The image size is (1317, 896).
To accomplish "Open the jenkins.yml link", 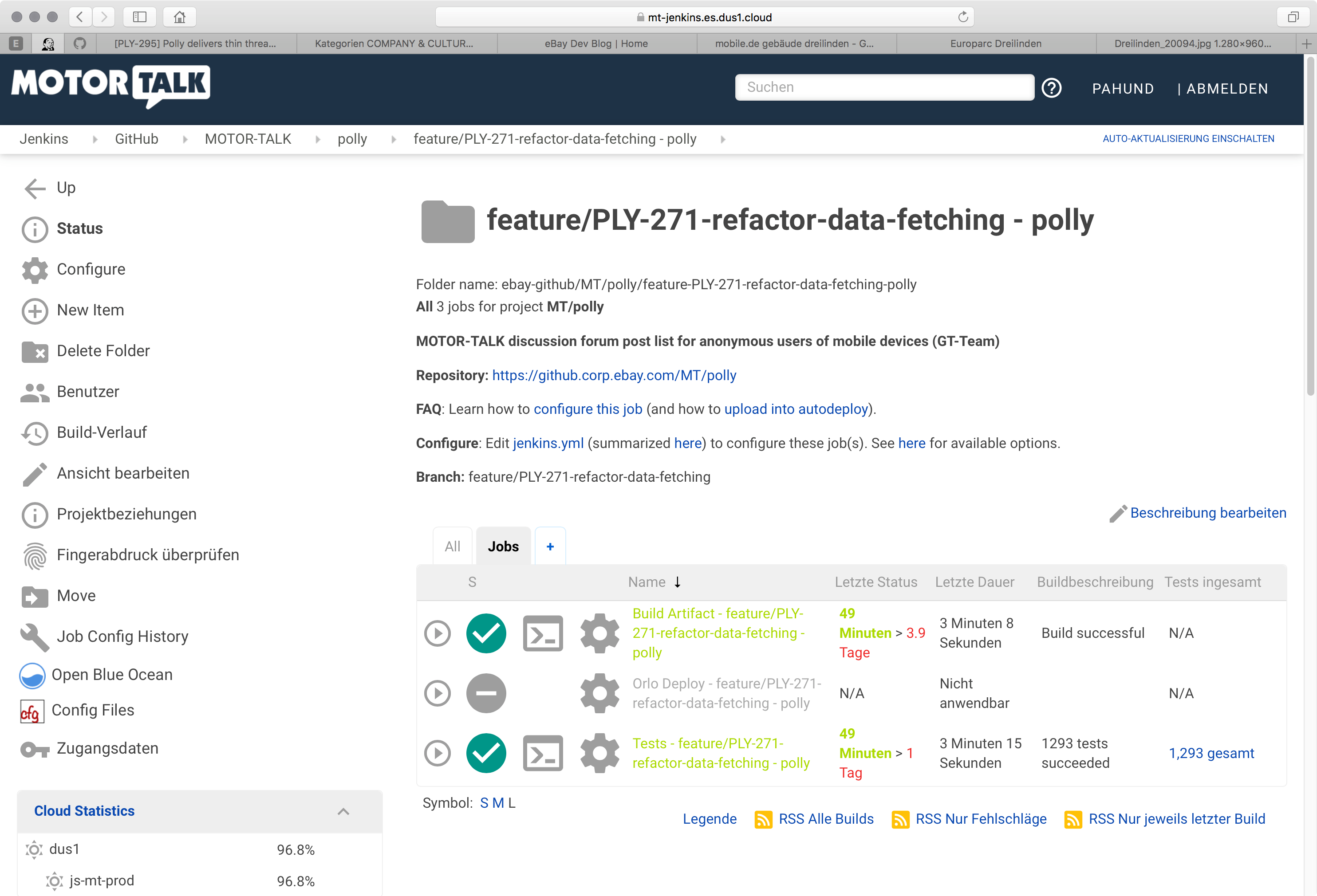I will (548, 444).
